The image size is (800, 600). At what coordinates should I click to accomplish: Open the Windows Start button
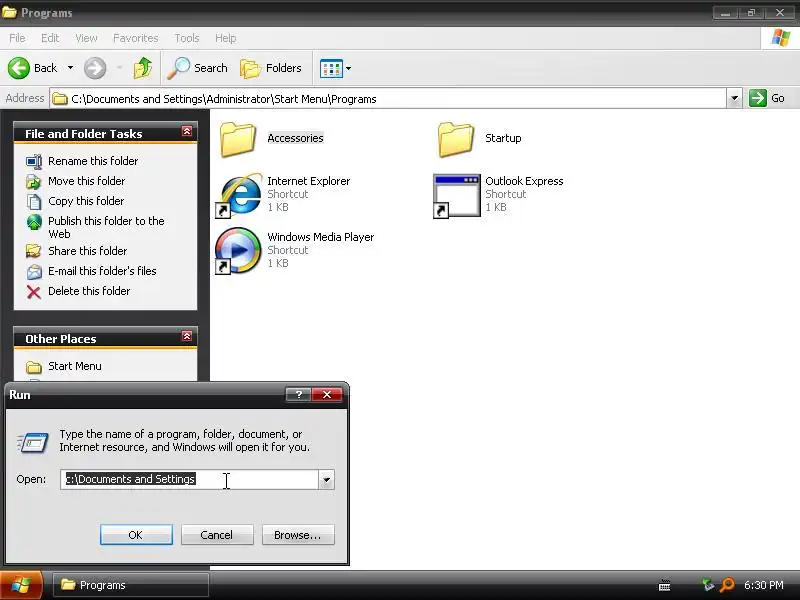(x=21, y=585)
